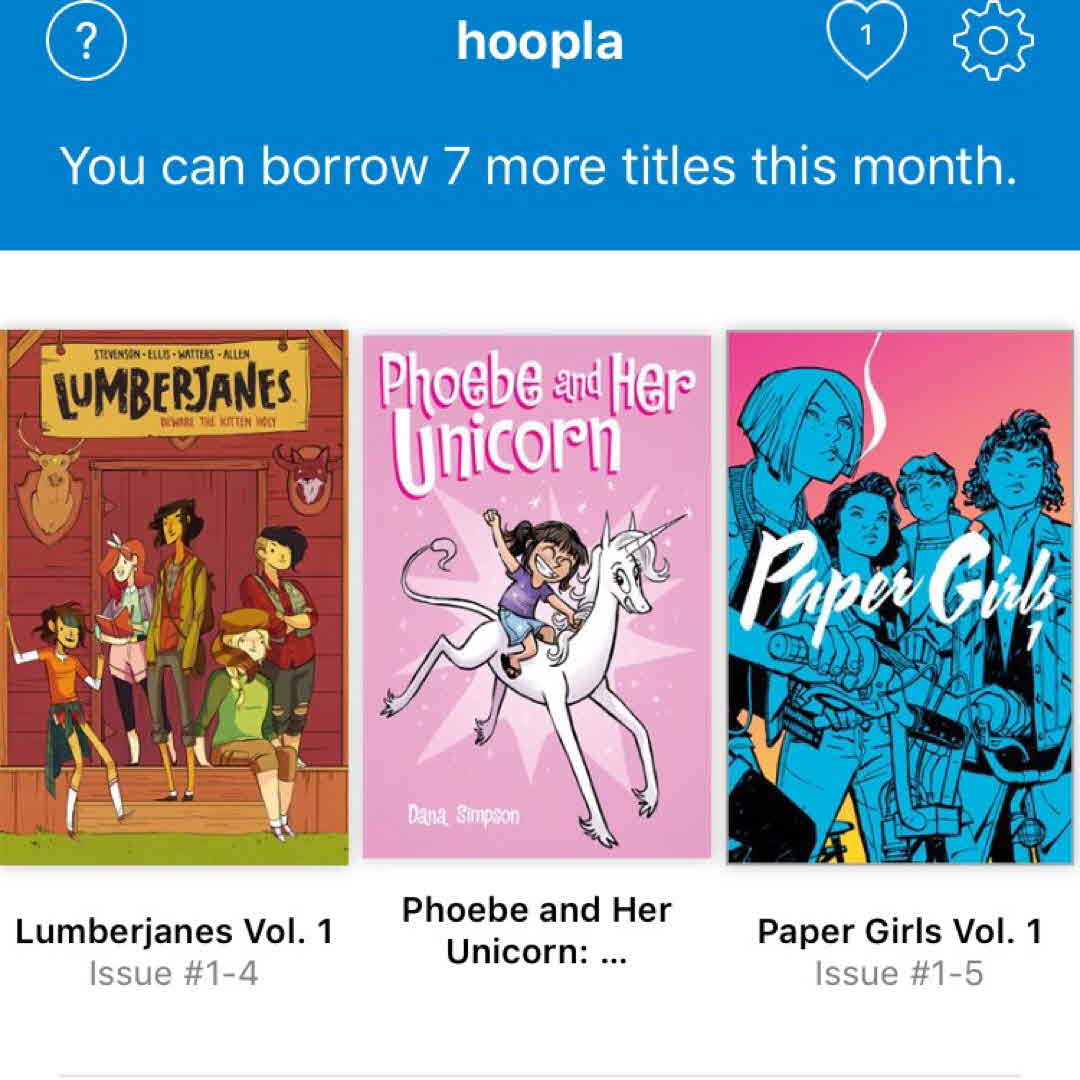
Task: Tap the Dana Simpson author name on cover
Action: (464, 816)
